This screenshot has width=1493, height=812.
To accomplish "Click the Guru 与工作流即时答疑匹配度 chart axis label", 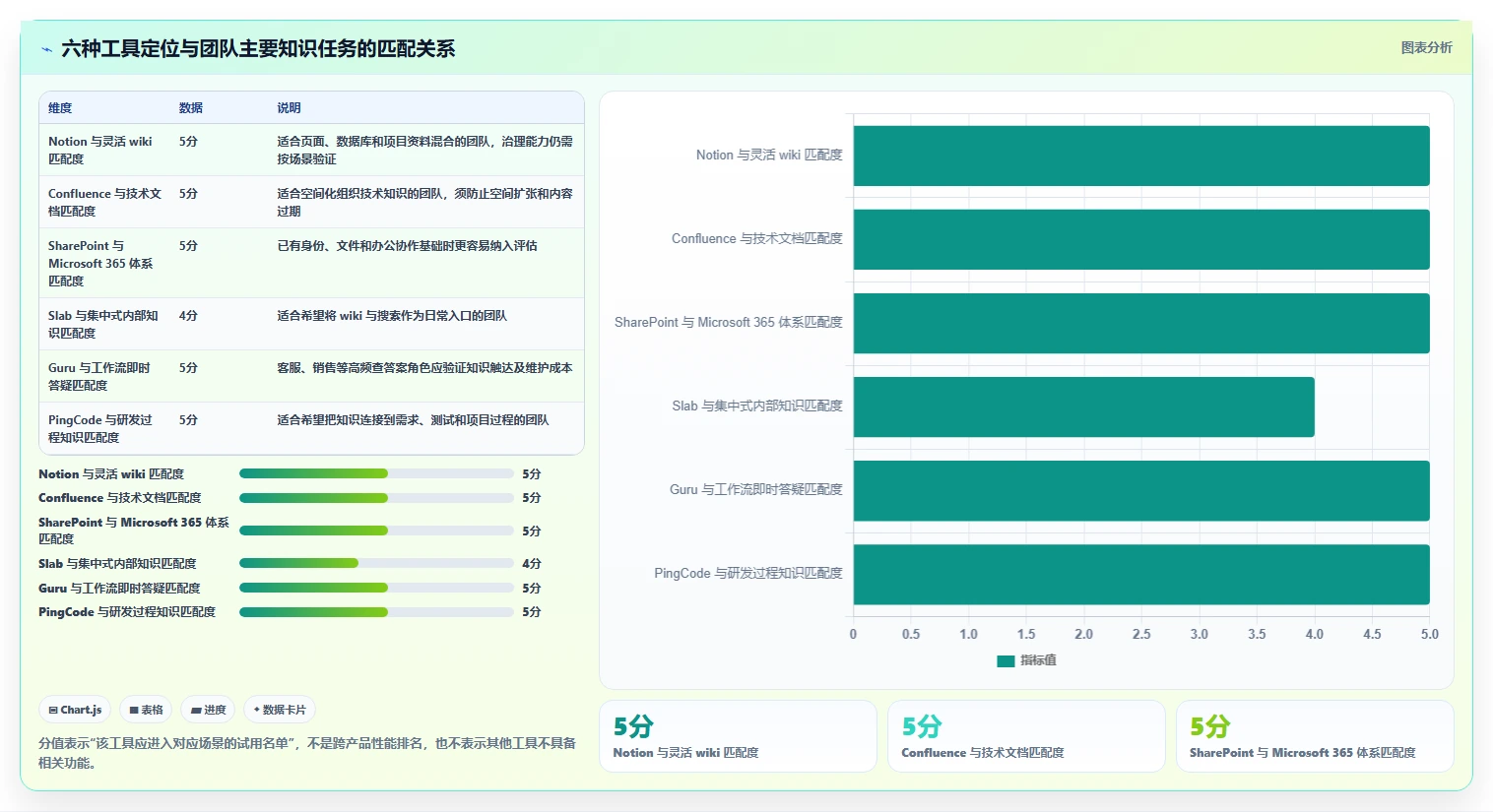I will [756, 490].
